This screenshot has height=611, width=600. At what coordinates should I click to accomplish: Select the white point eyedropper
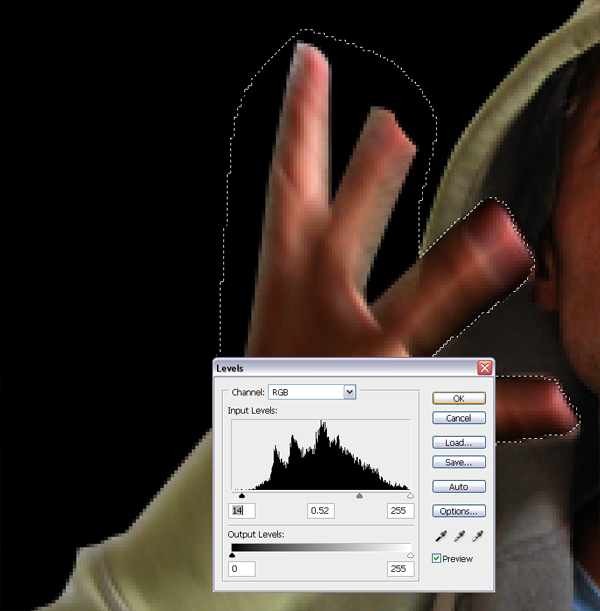(x=478, y=537)
